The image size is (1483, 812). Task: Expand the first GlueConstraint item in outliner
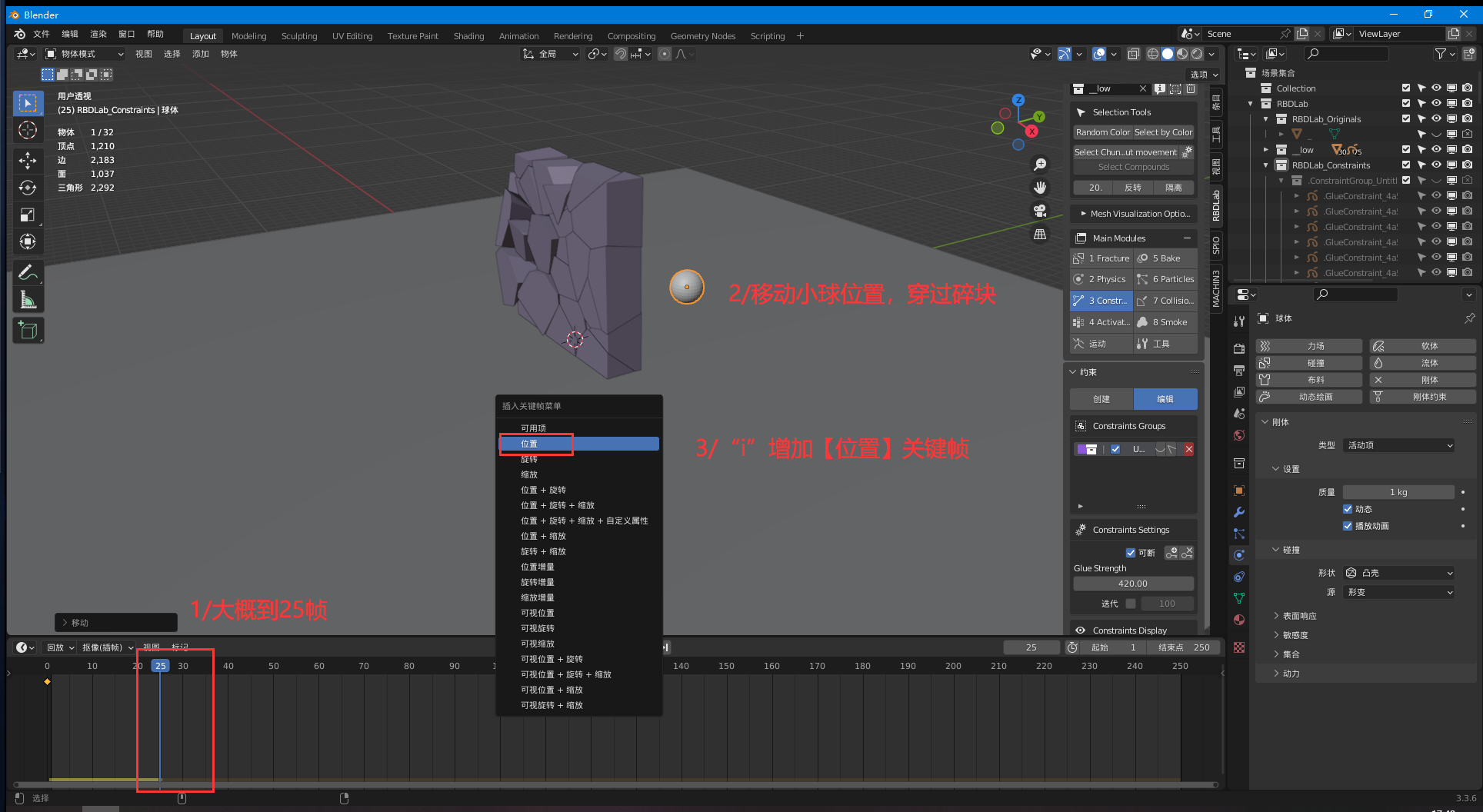click(1298, 195)
